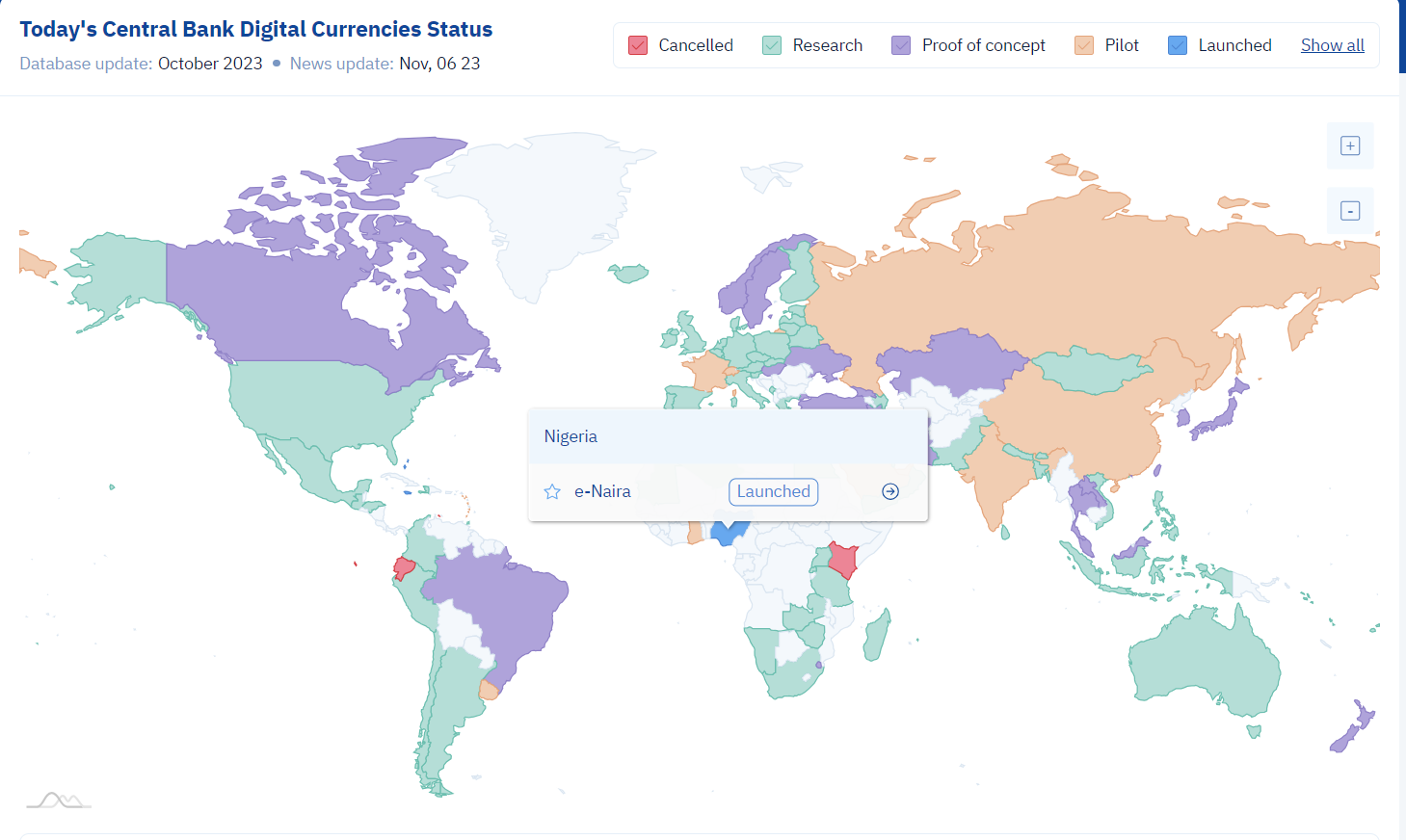Viewport: 1406px width, 840px height.
Task: Click the Show all link
Action: point(1333,45)
